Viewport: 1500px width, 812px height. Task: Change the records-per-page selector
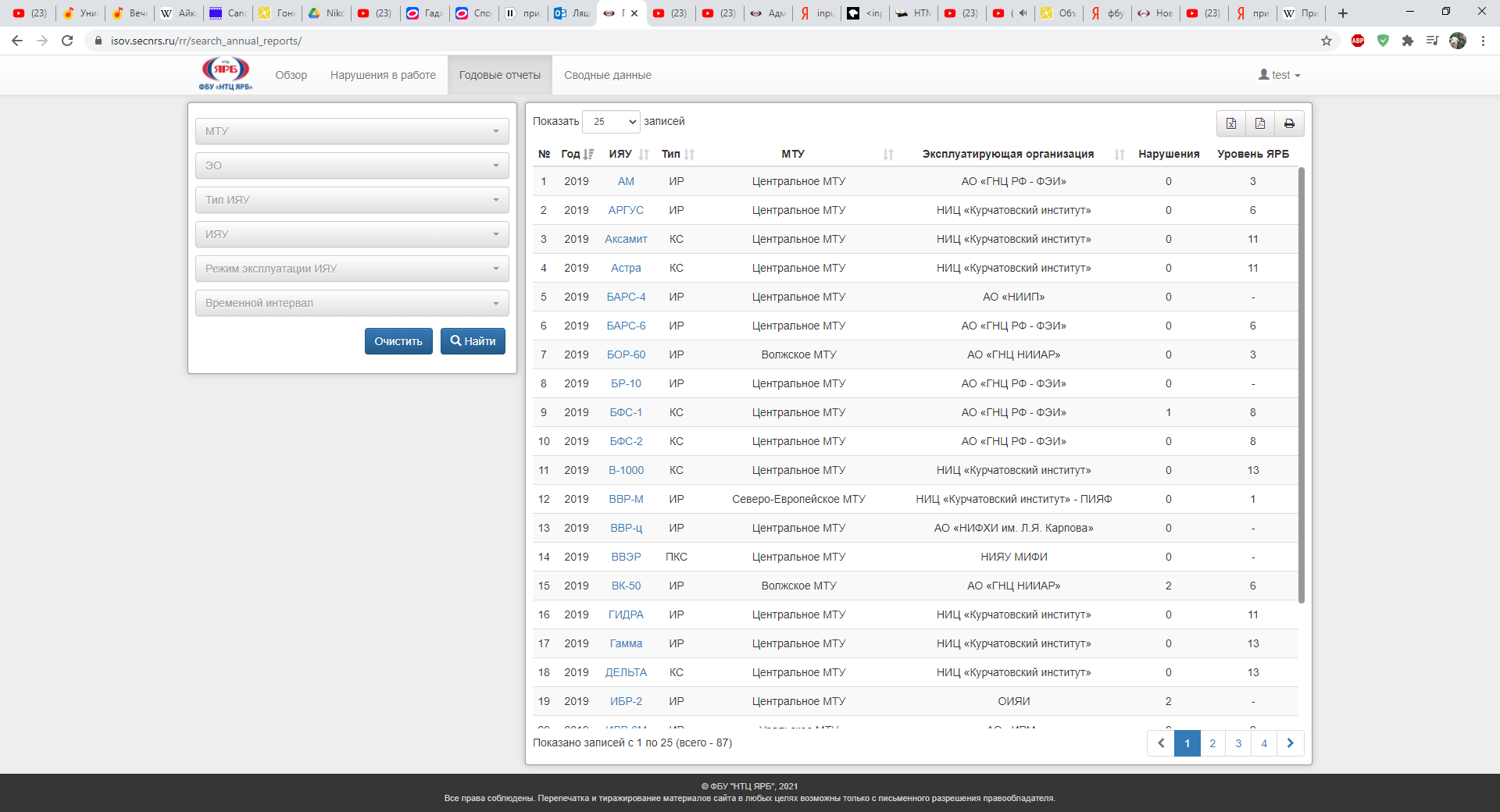coord(611,122)
